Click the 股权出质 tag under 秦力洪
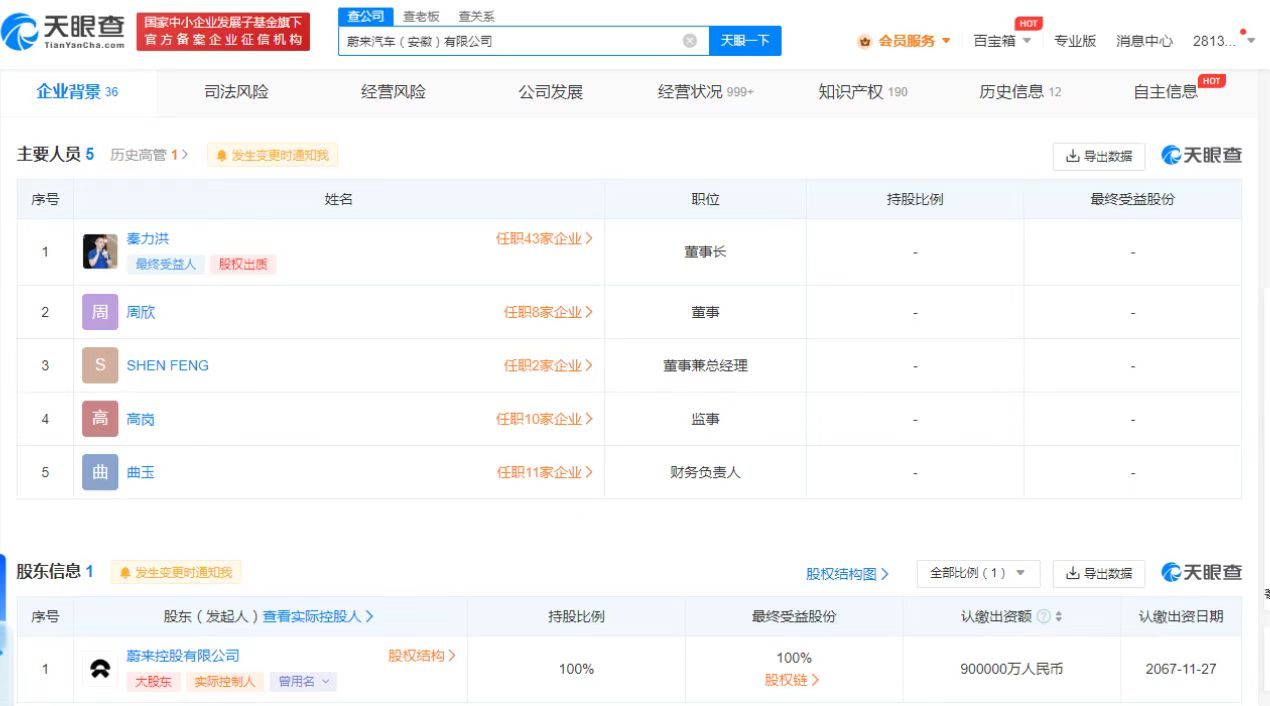 [241, 264]
